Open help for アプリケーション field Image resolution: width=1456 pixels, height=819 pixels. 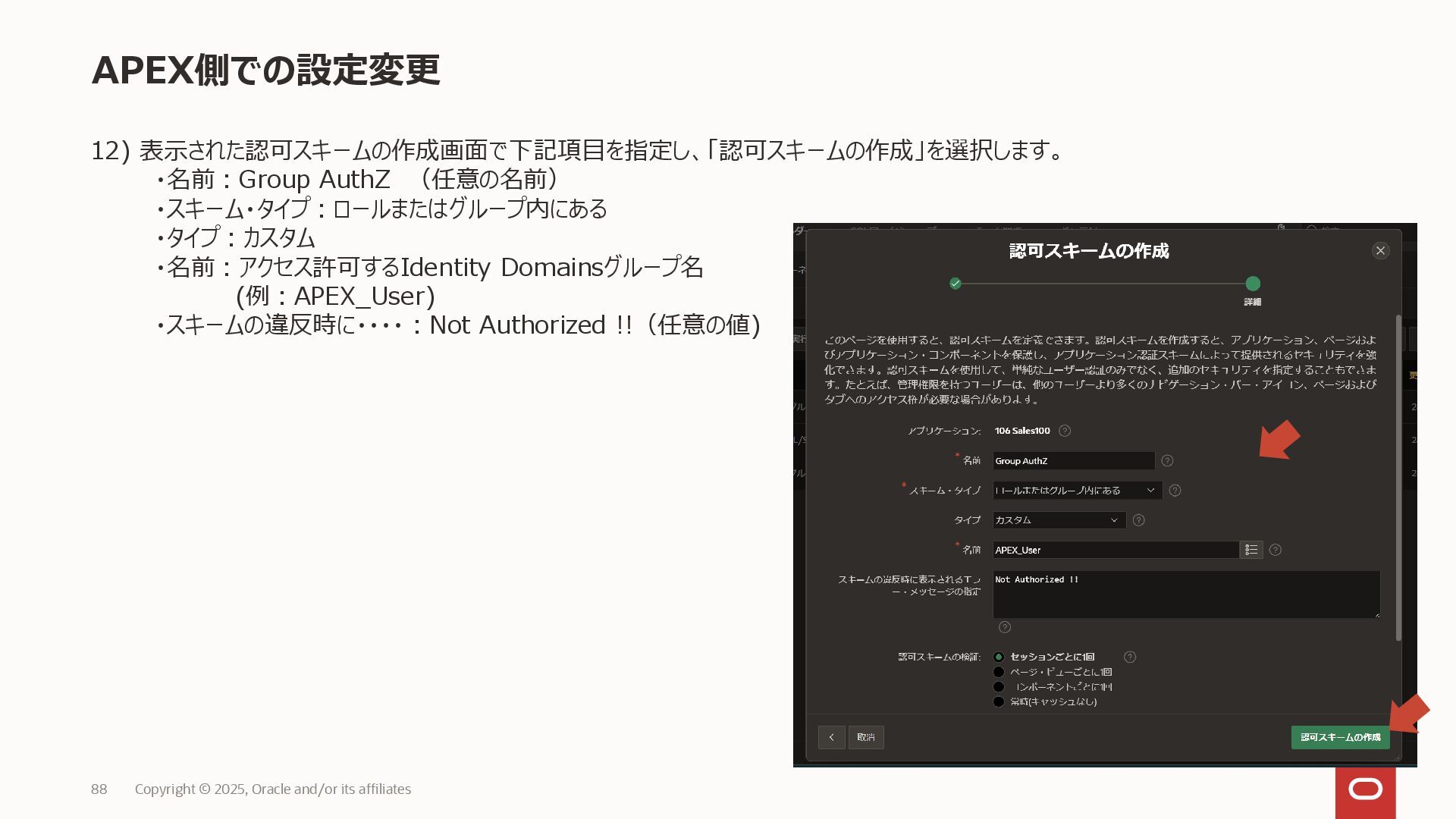1065,431
